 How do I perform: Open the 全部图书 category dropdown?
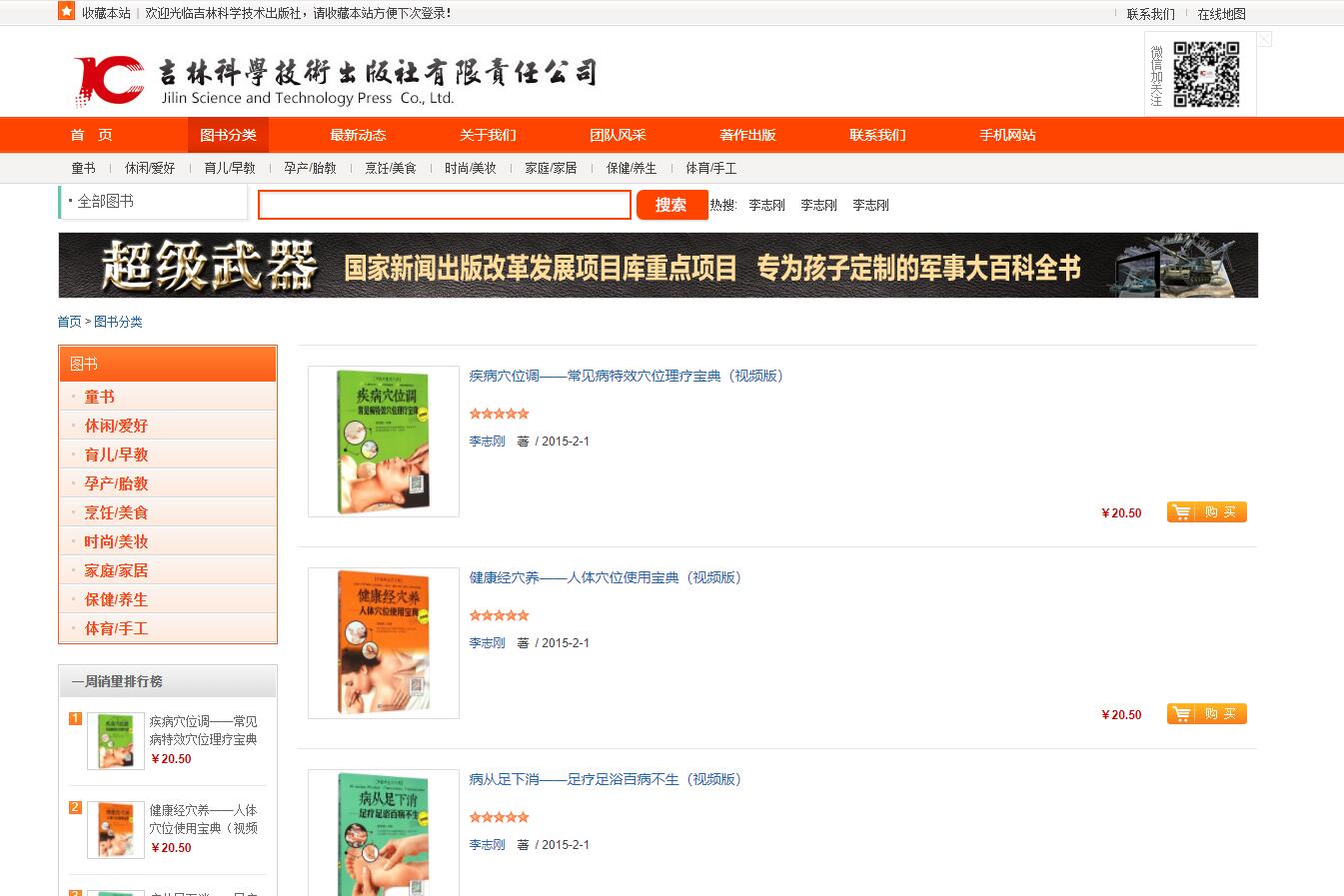(x=153, y=202)
